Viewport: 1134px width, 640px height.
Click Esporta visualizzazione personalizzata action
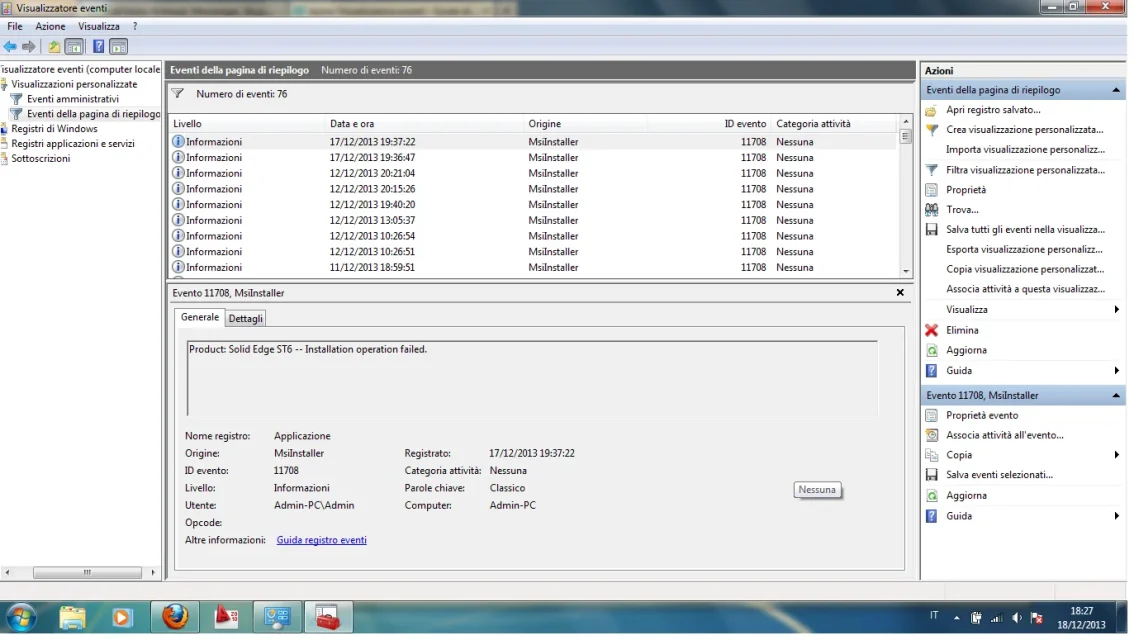point(1024,249)
